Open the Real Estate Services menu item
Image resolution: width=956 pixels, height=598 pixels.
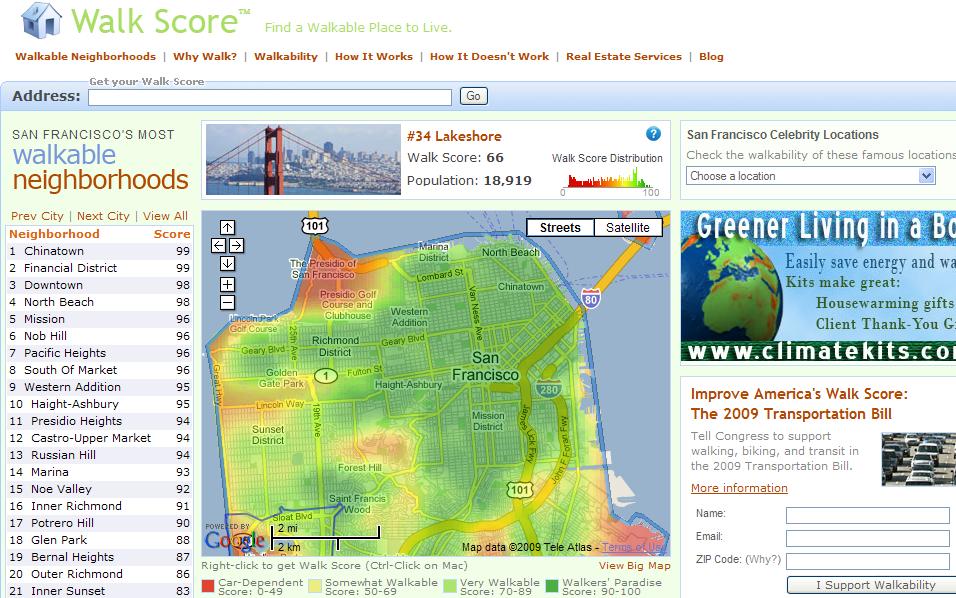click(624, 56)
